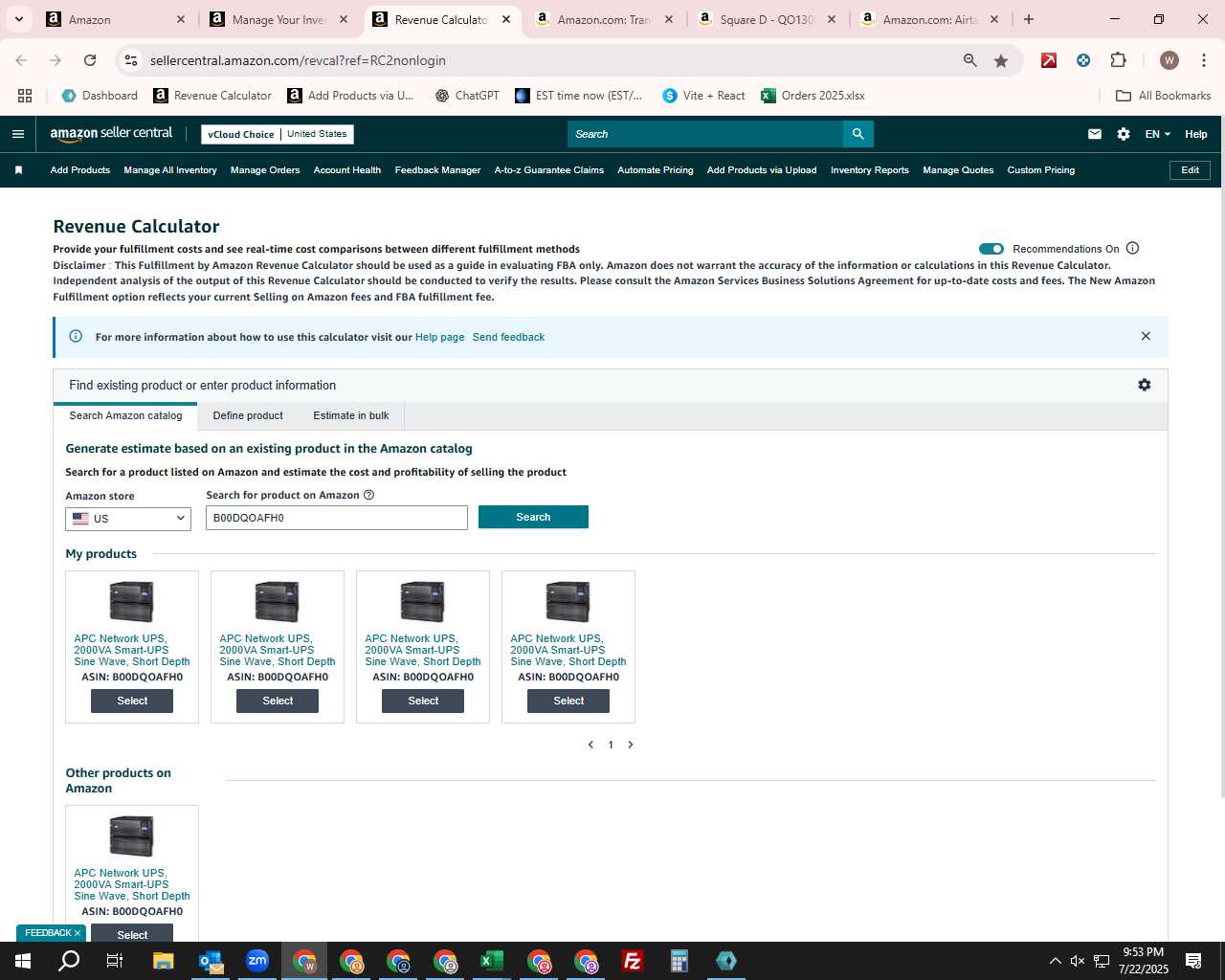Click Send feedback link
Viewport: 1225px width, 980px height.
coord(508,337)
